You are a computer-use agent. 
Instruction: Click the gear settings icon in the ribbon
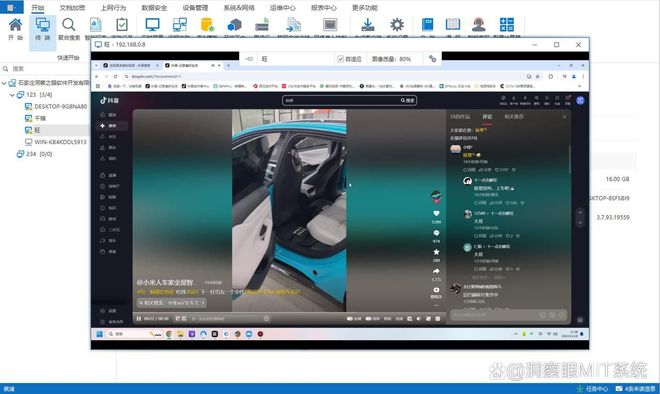click(x=397, y=24)
